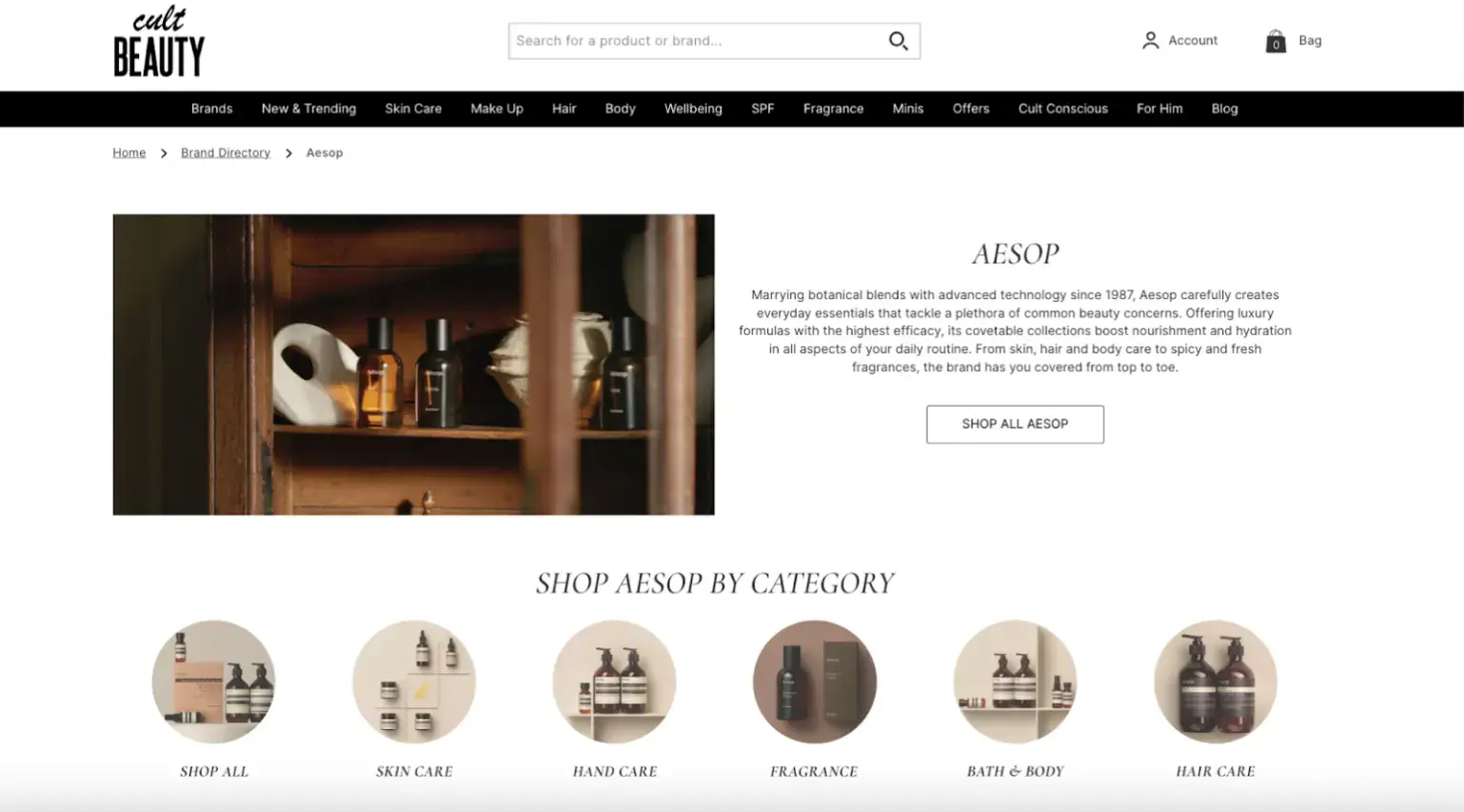
Task: Select the Hand Care category circle
Action: pos(615,682)
